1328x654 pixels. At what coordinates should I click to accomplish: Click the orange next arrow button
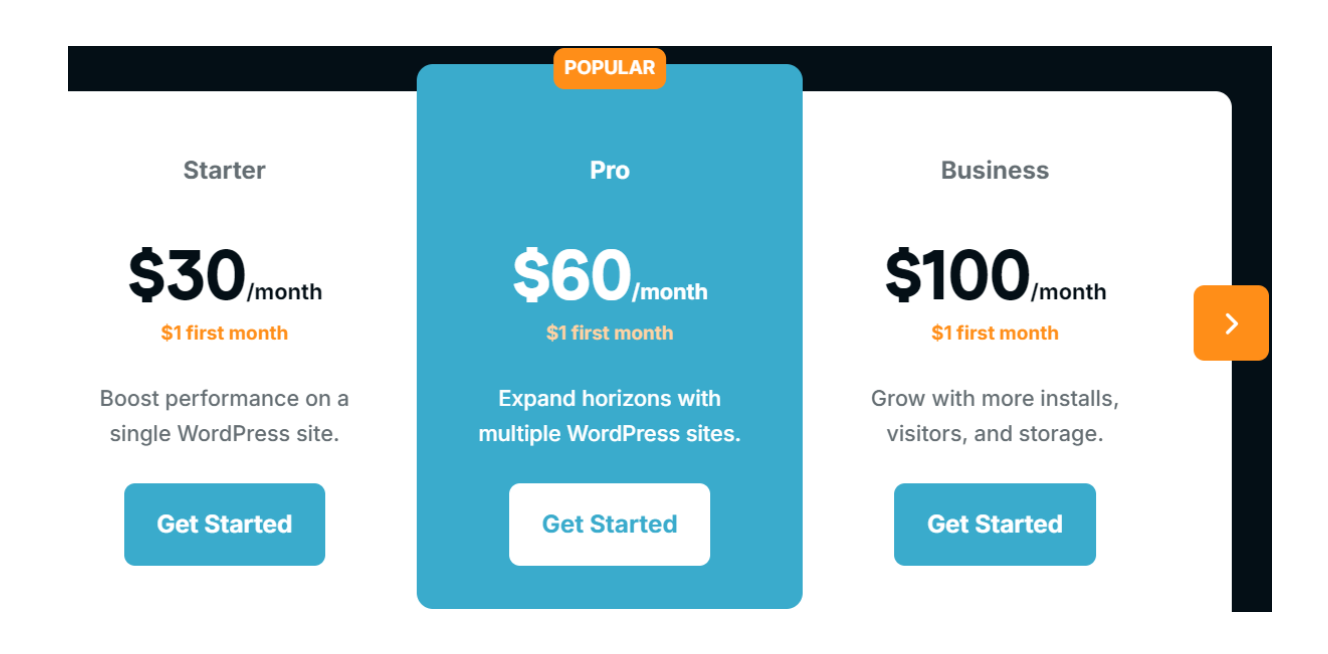click(1231, 323)
